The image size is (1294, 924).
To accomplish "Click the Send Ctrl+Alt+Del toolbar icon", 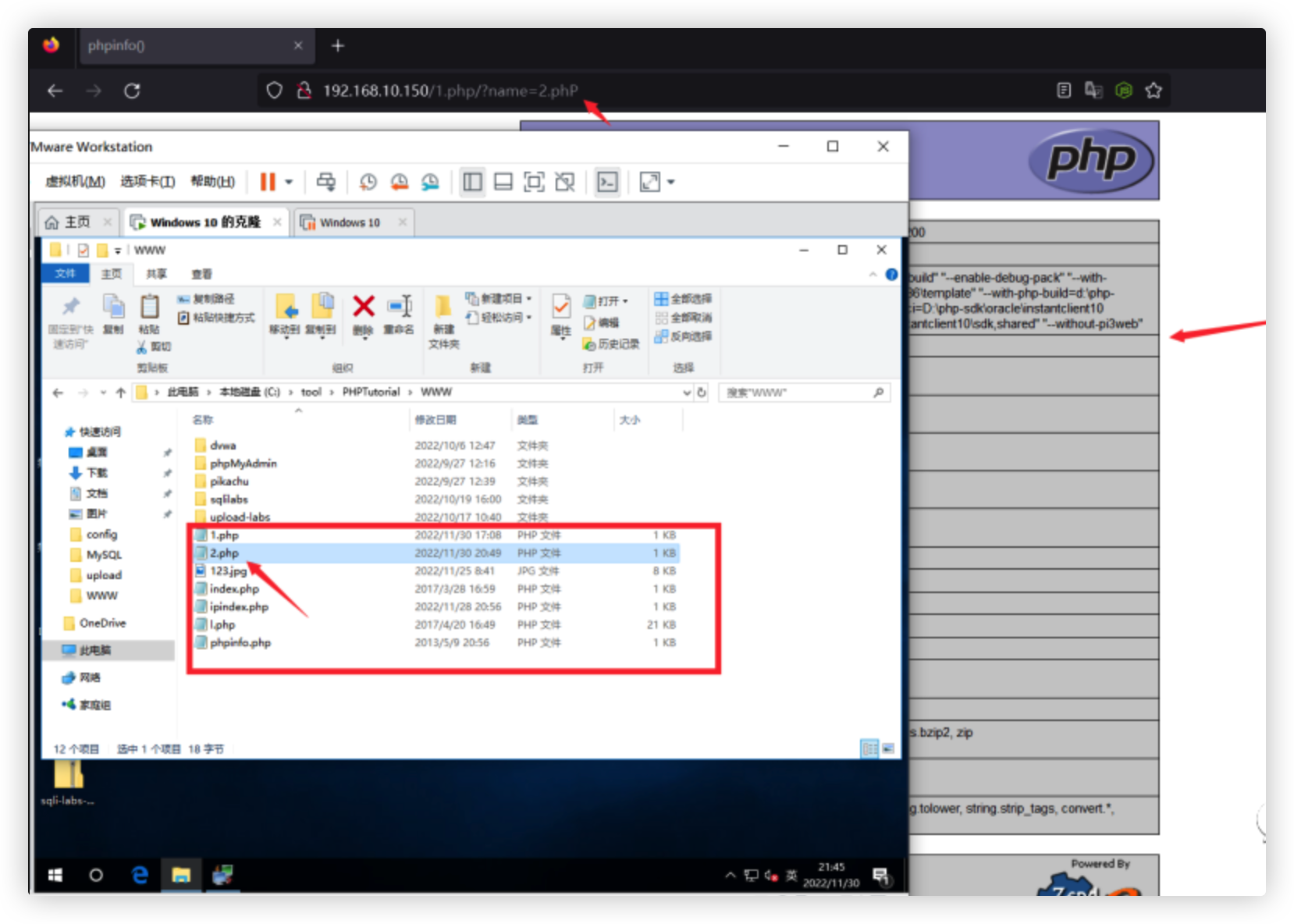I will point(325,182).
